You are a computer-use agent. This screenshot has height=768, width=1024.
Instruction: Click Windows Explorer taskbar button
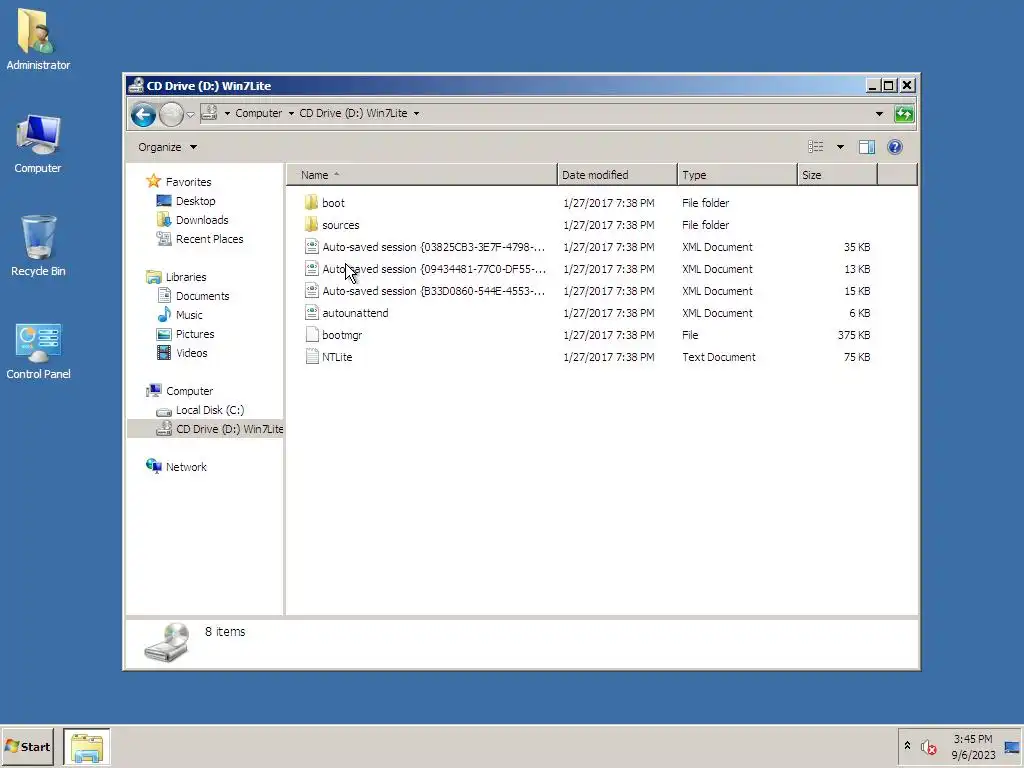87,747
